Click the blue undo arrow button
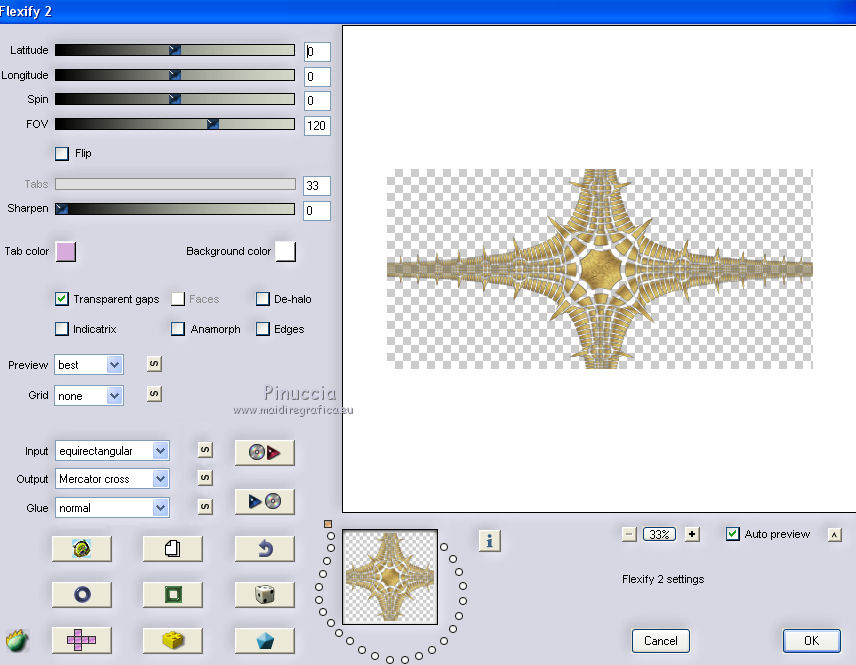Viewport: 856px width, 665px height. [265, 549]
